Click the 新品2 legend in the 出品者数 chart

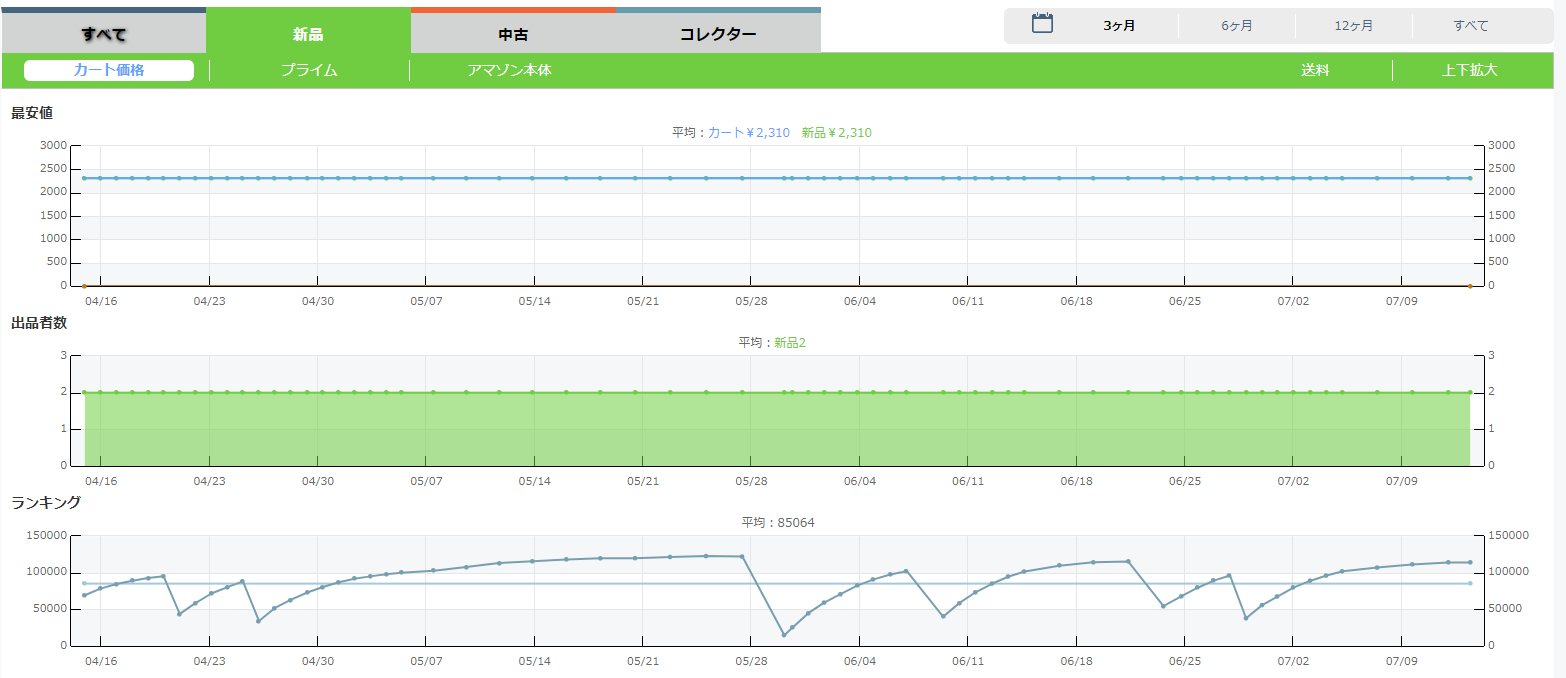(x=789, y=342)
